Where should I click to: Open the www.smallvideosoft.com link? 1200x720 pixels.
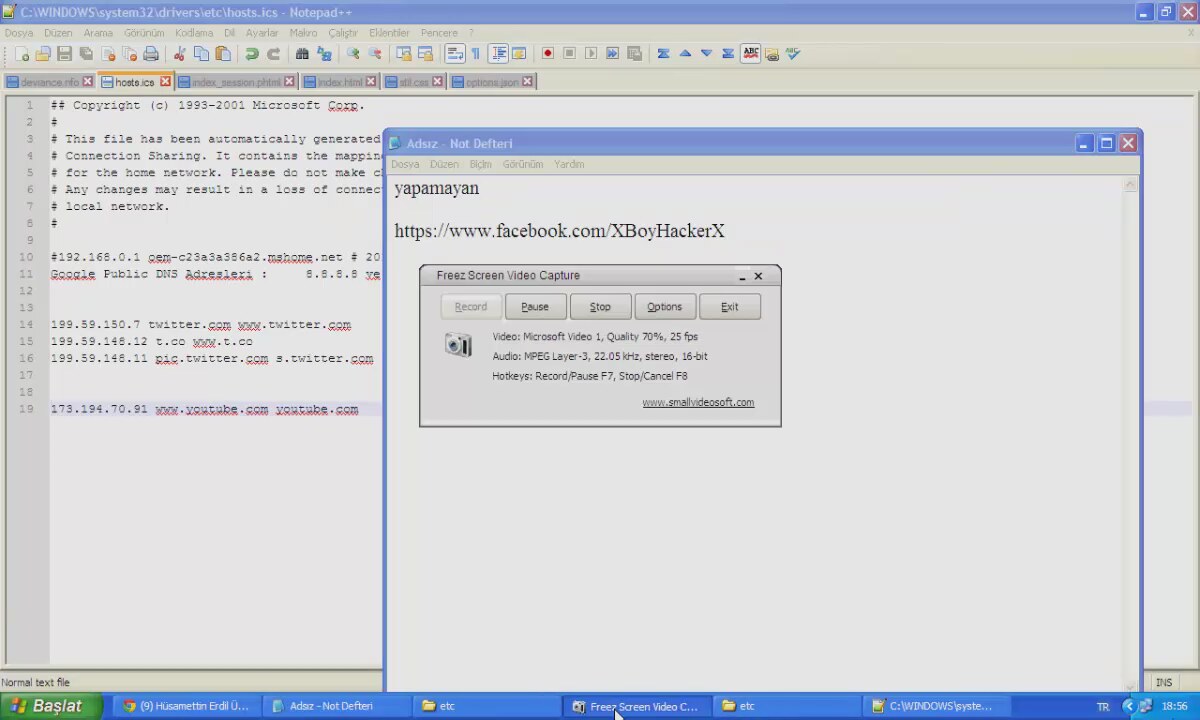point(698,402)
